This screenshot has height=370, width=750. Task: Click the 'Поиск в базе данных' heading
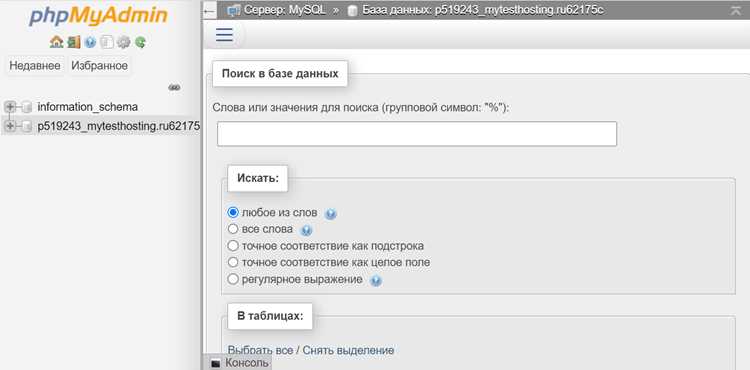pyautogui.click(x=280, y=74)
